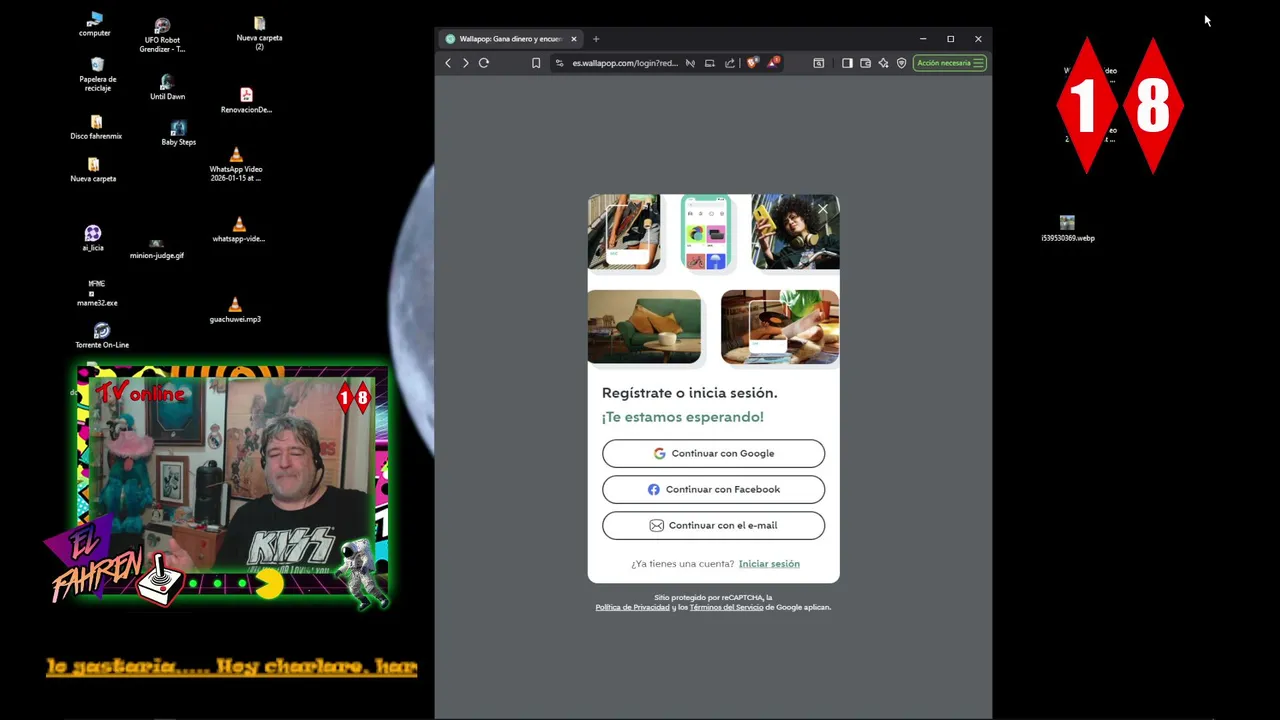Open the Política de Privacidad link
1280x720 pixels.
coord(632,607)
